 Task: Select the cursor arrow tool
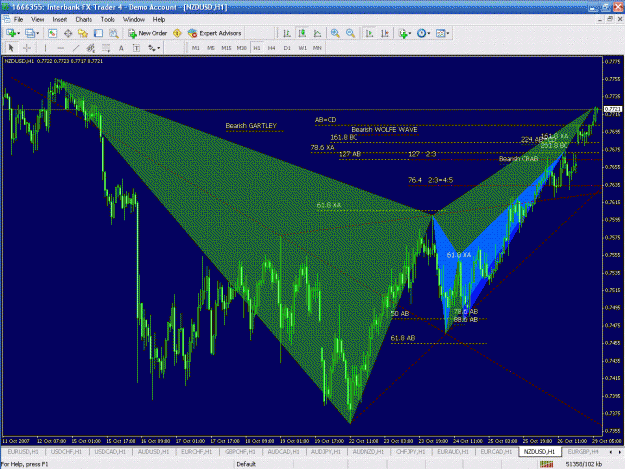click(11, 48)
